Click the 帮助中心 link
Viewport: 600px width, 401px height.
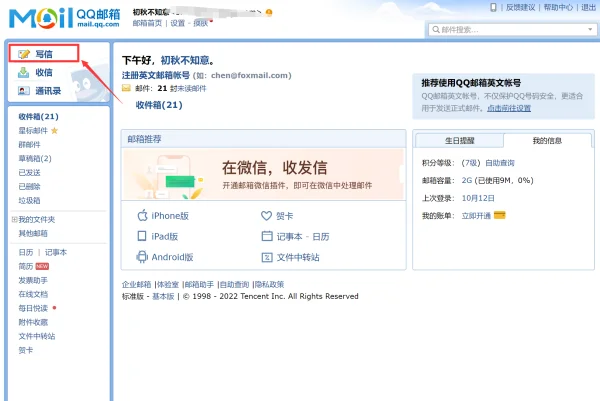point(558,7)
